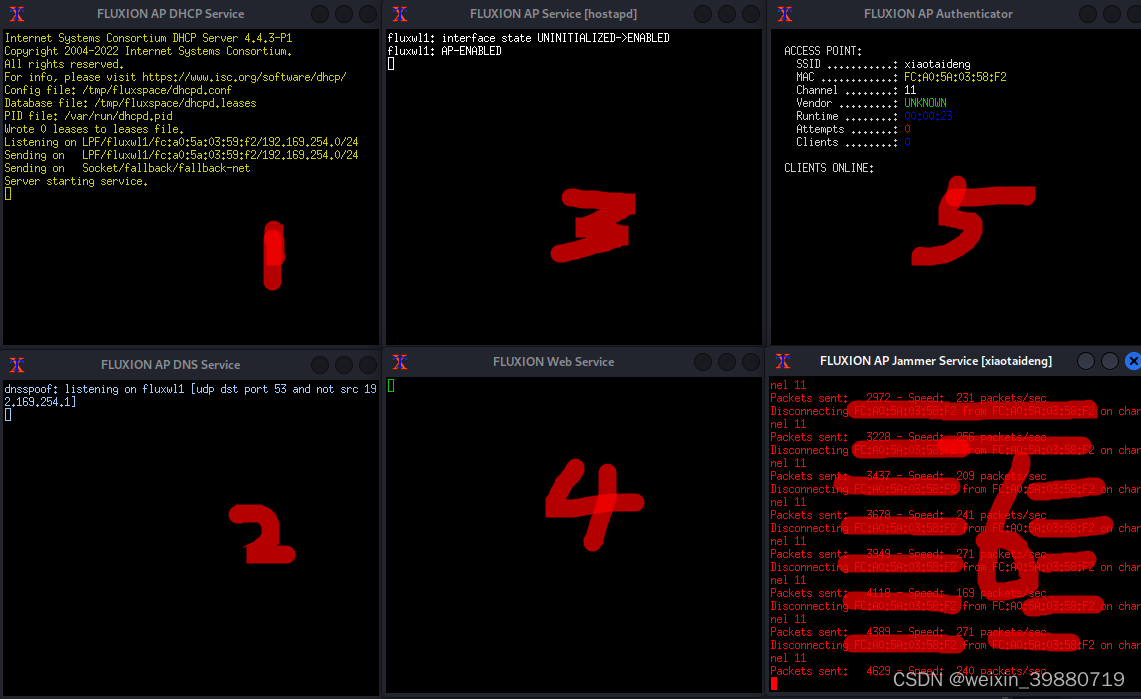This screenshot has height=699, width=1141.
Task: Click the 'PID file: /var/run/dhcpd.pid' line
Action: click(x=89, y=116)
